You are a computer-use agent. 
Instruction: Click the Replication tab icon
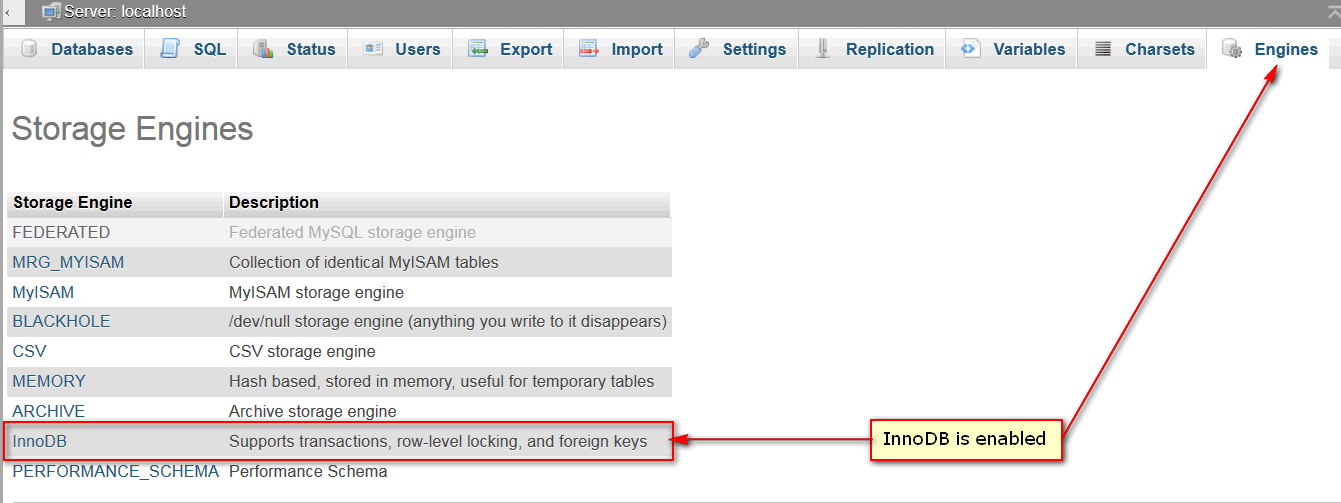coord(823,49)
